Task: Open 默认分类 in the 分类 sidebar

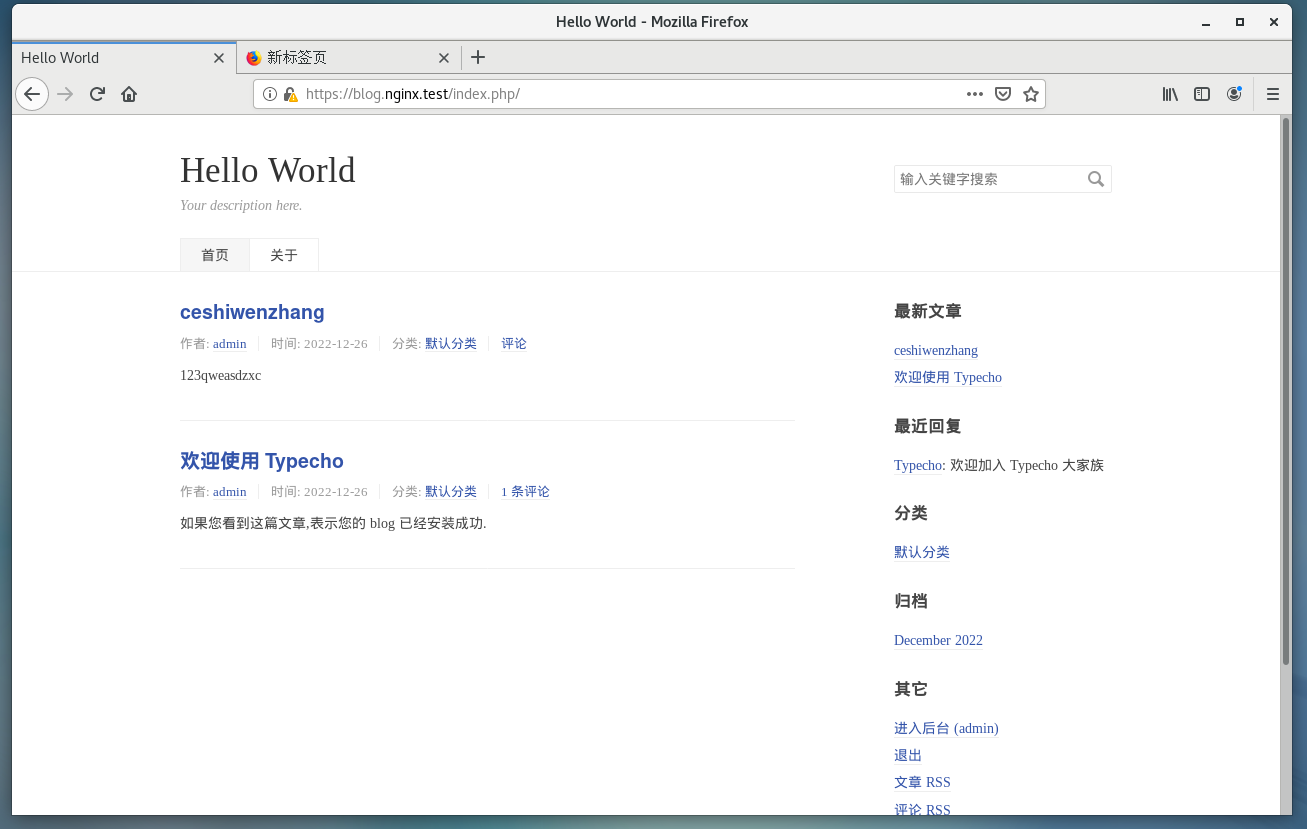Action: (922, 553)
